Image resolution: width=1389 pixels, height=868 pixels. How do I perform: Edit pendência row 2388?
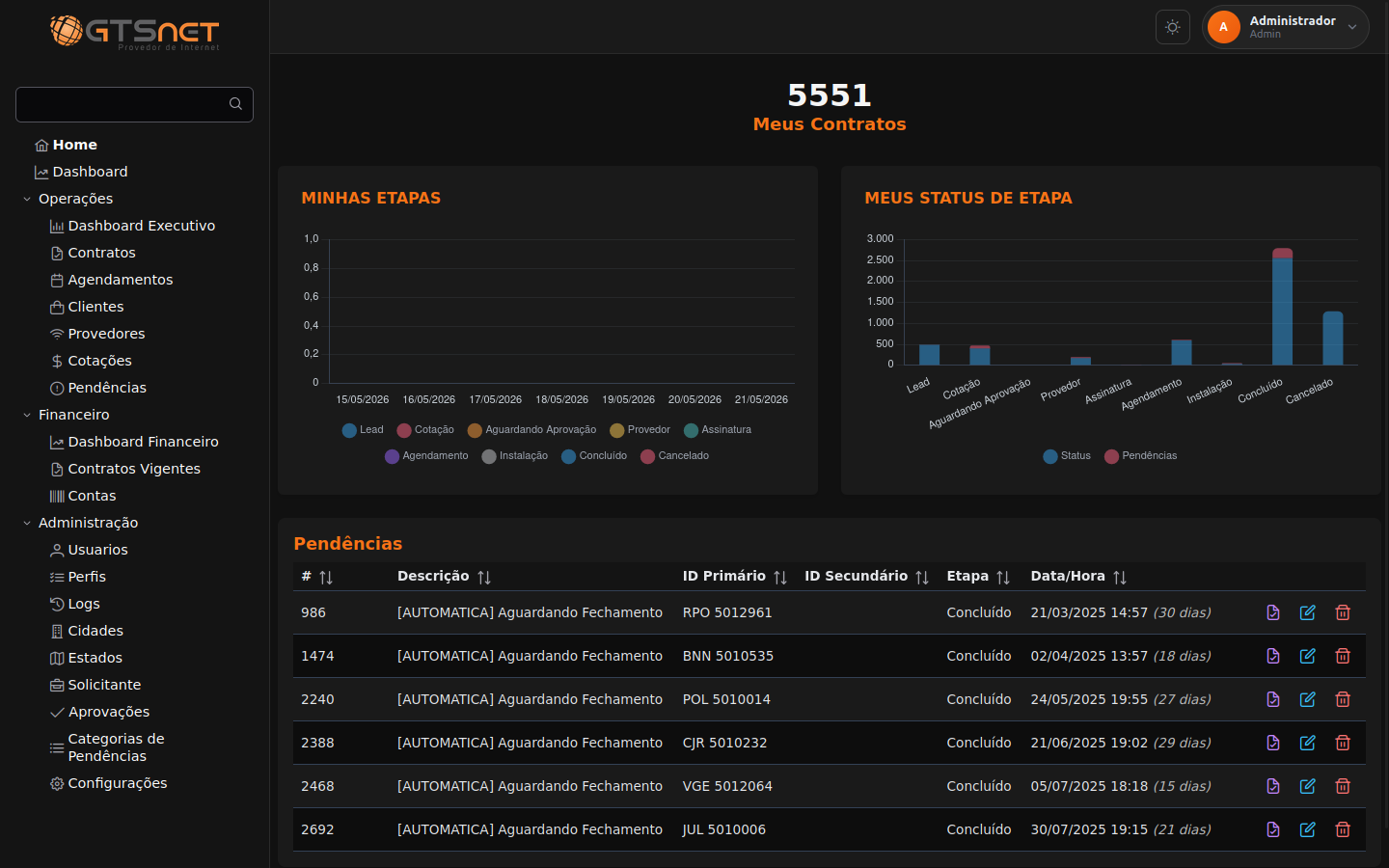1308,743
